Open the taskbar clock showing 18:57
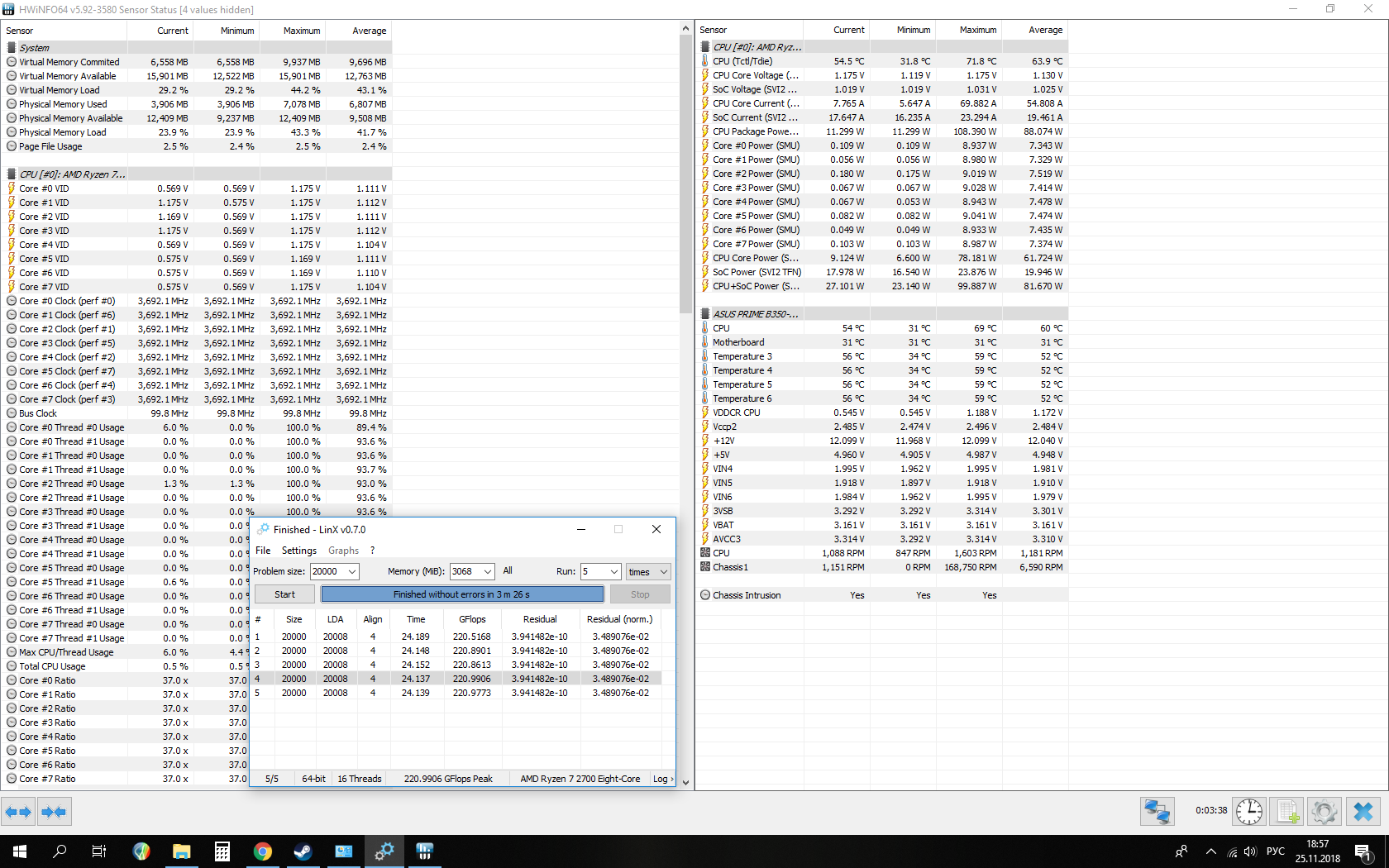Image resolution: width=1389 pixels, height=868 pixels. tap(1318, 851)
